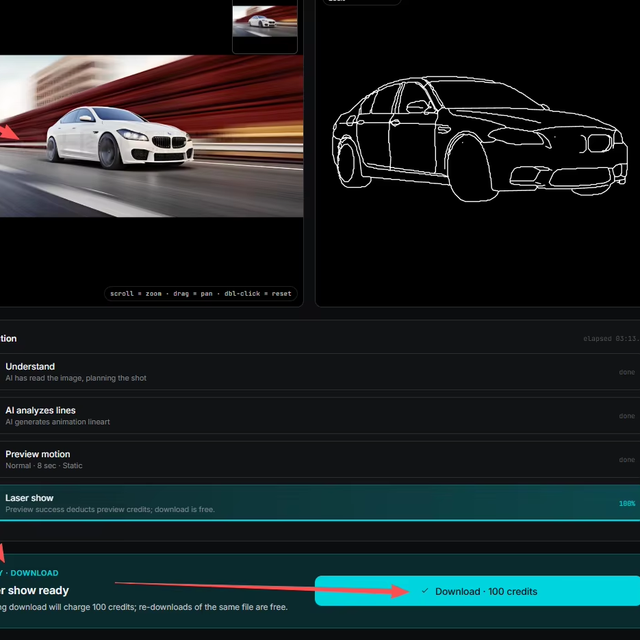Click the car lineart preview panel
Image resolution: width=640 pixels, height=640 pixels.
(478, 153)
